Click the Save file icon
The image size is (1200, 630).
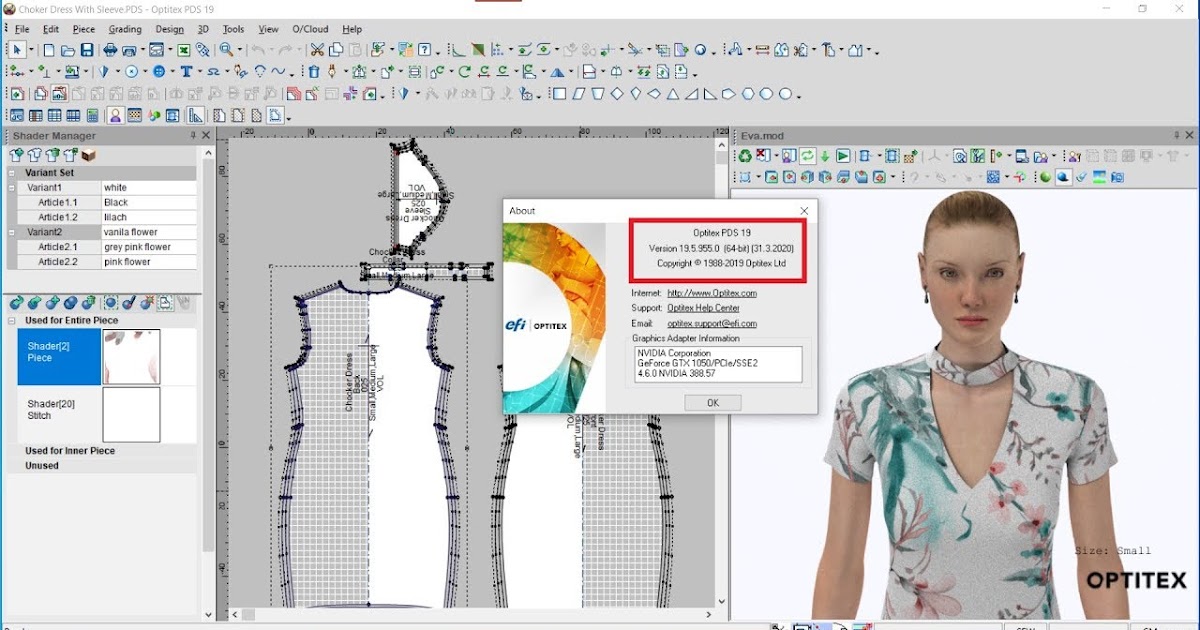click(x=86, y=50)
